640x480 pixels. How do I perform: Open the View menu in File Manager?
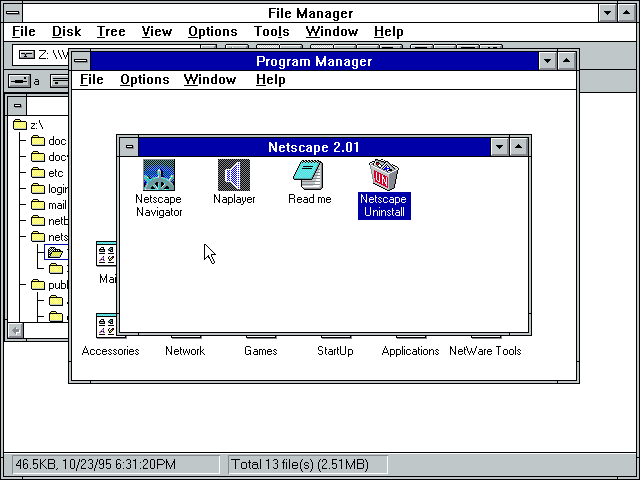156,31
